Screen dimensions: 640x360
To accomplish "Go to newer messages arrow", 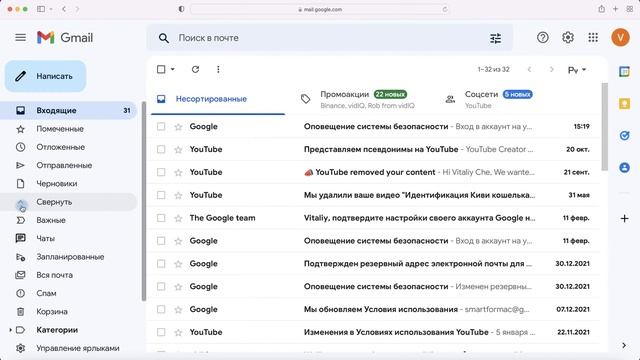I will tap(529, 69).
